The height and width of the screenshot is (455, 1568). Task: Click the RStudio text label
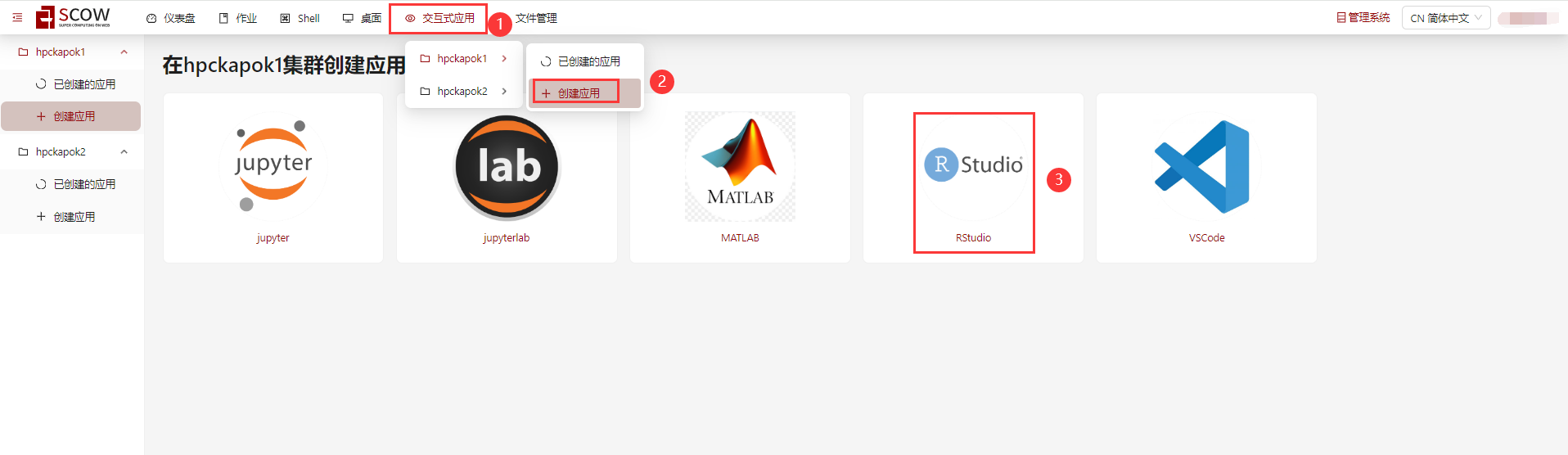click(x=973, y=238)
